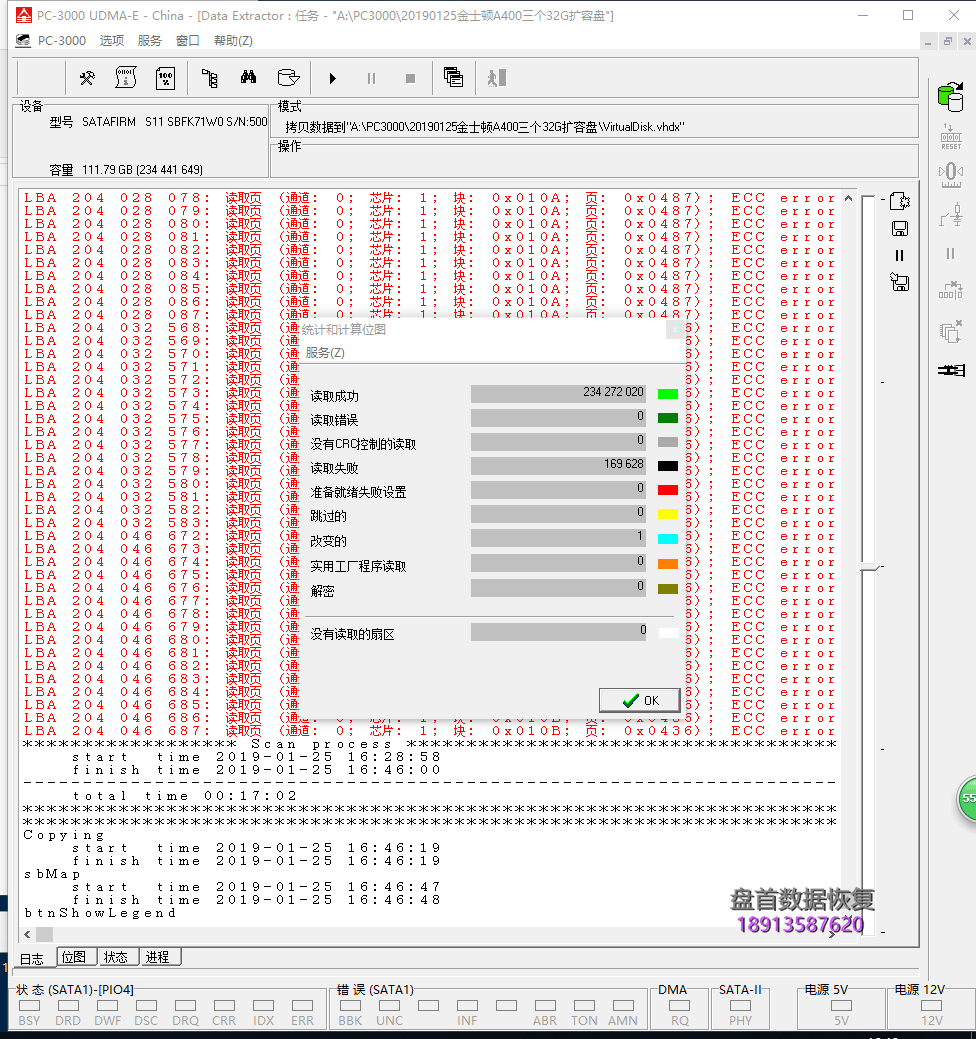976x1039 pixels.
Task: Click the 没有读取的扇区 value field
Action: tap(558, 631)
